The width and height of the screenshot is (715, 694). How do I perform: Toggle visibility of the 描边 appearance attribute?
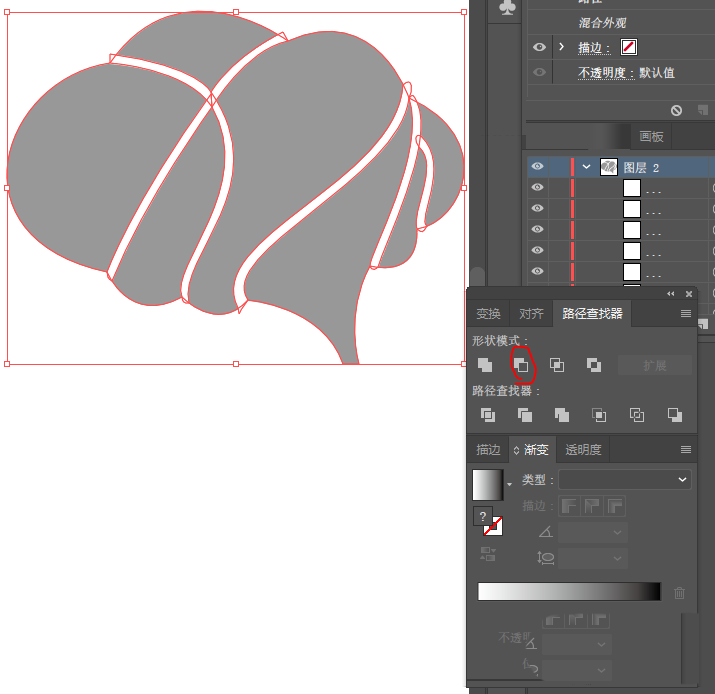tap(539, 47)
